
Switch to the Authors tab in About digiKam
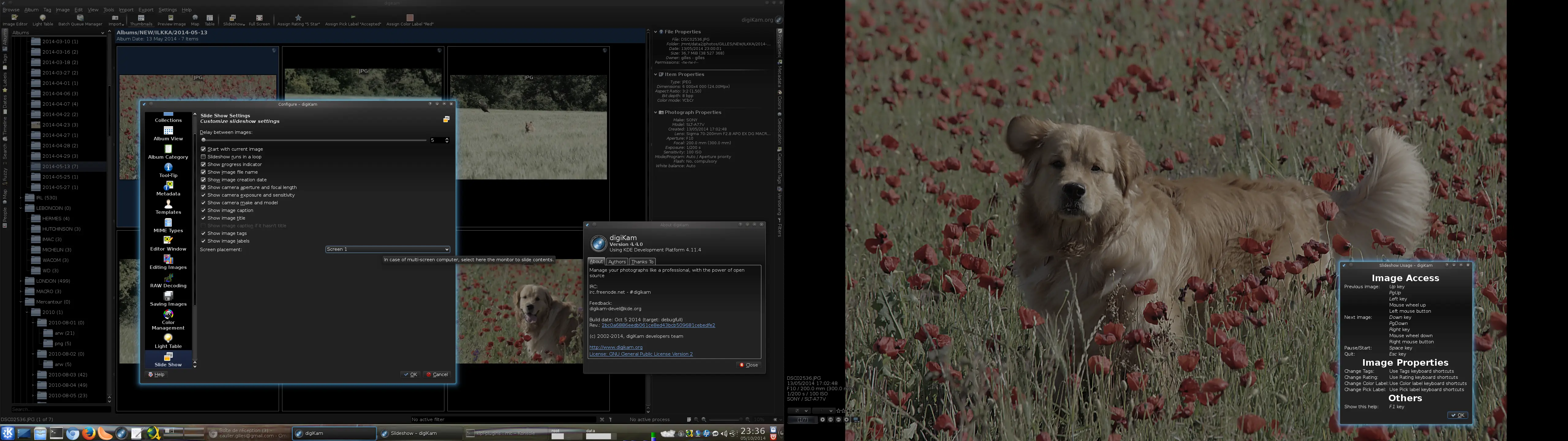[616, 261]
